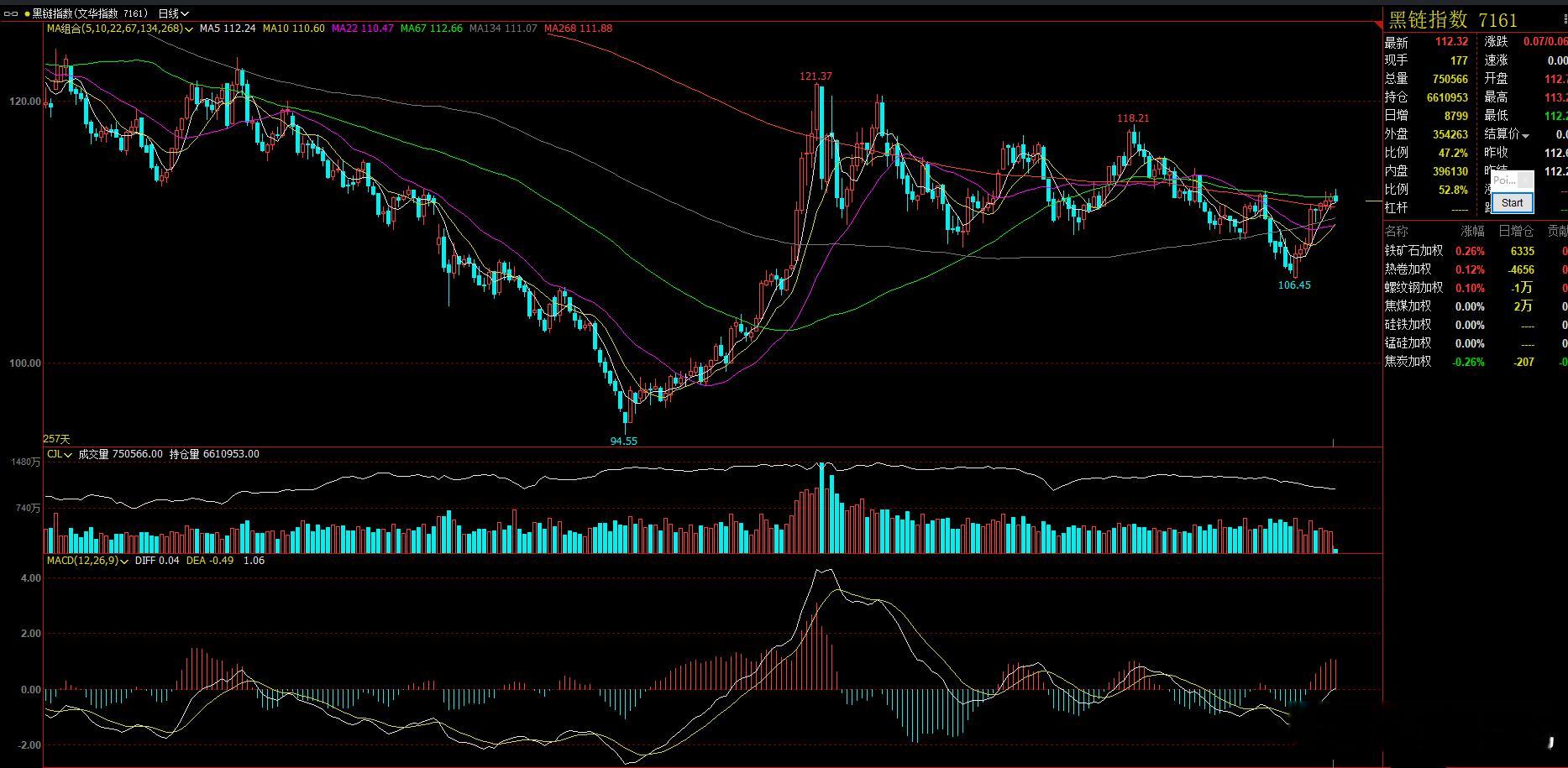Click the MA5 112.24 legend label
The height and width of the screenshot is (768, 1568).
pos(228,29)
